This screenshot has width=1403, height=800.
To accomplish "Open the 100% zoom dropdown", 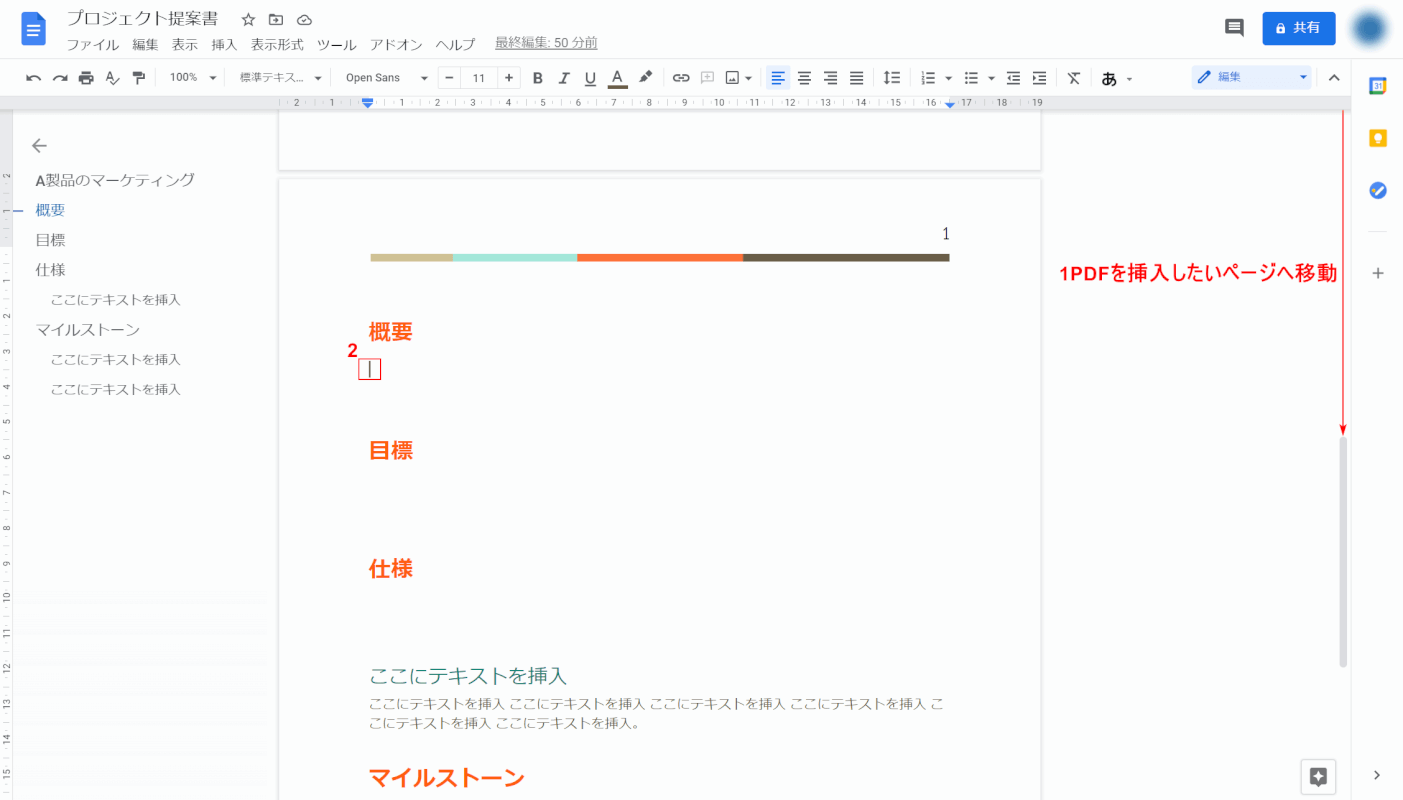I will tap(192, 78).
